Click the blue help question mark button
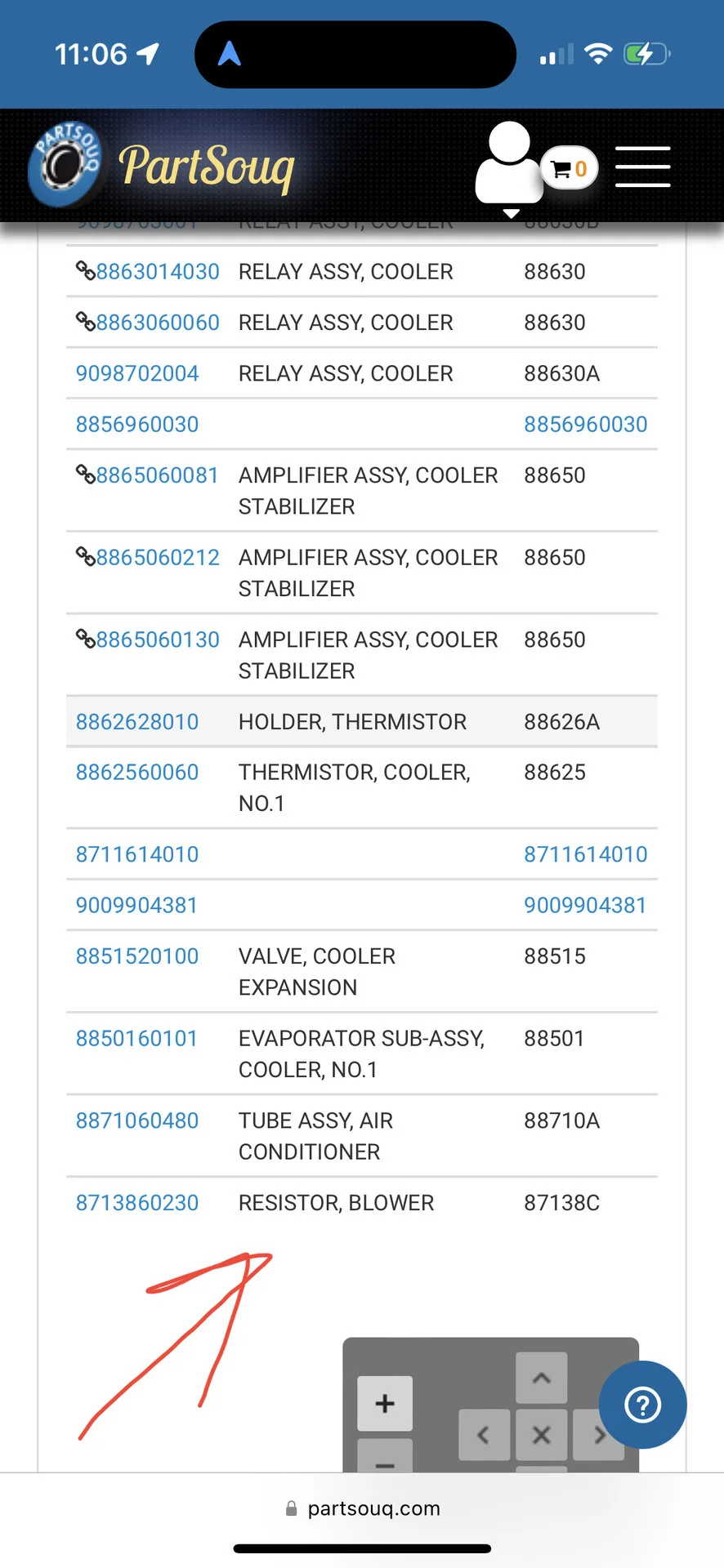The image size is (724, 1568). (x=642, y=1405)
